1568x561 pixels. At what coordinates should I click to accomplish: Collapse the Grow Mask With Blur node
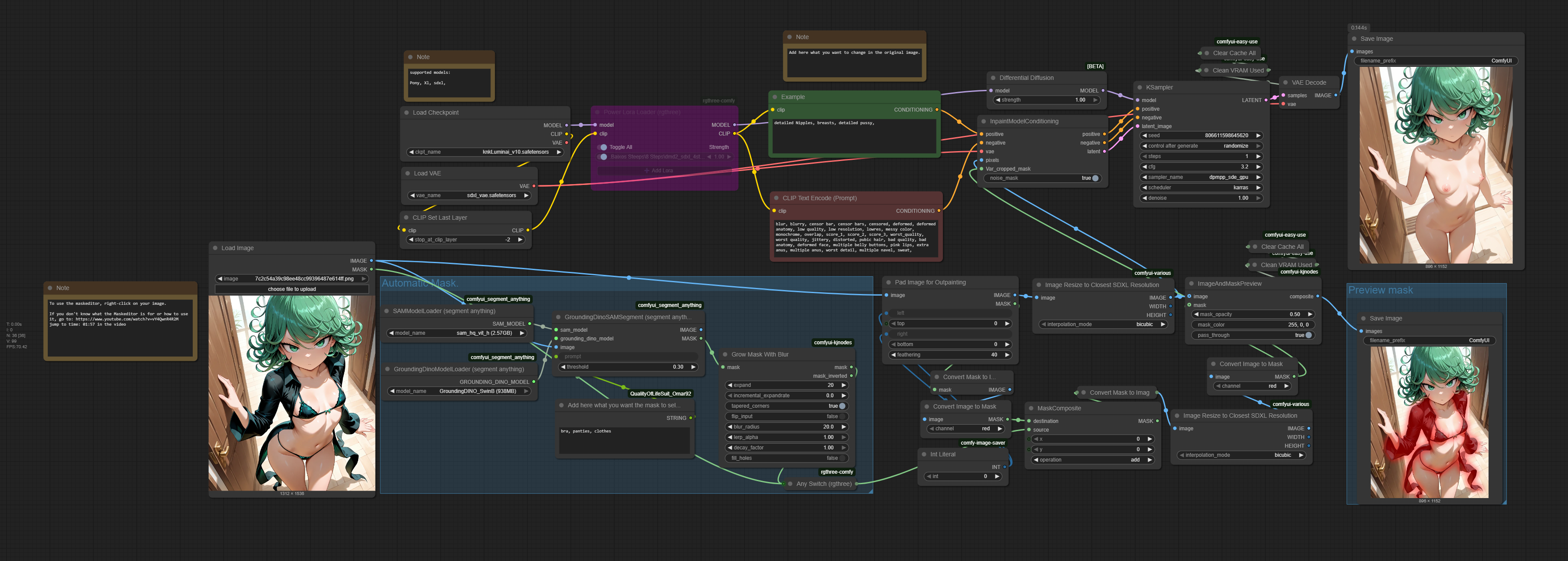(x=725, y=354)
